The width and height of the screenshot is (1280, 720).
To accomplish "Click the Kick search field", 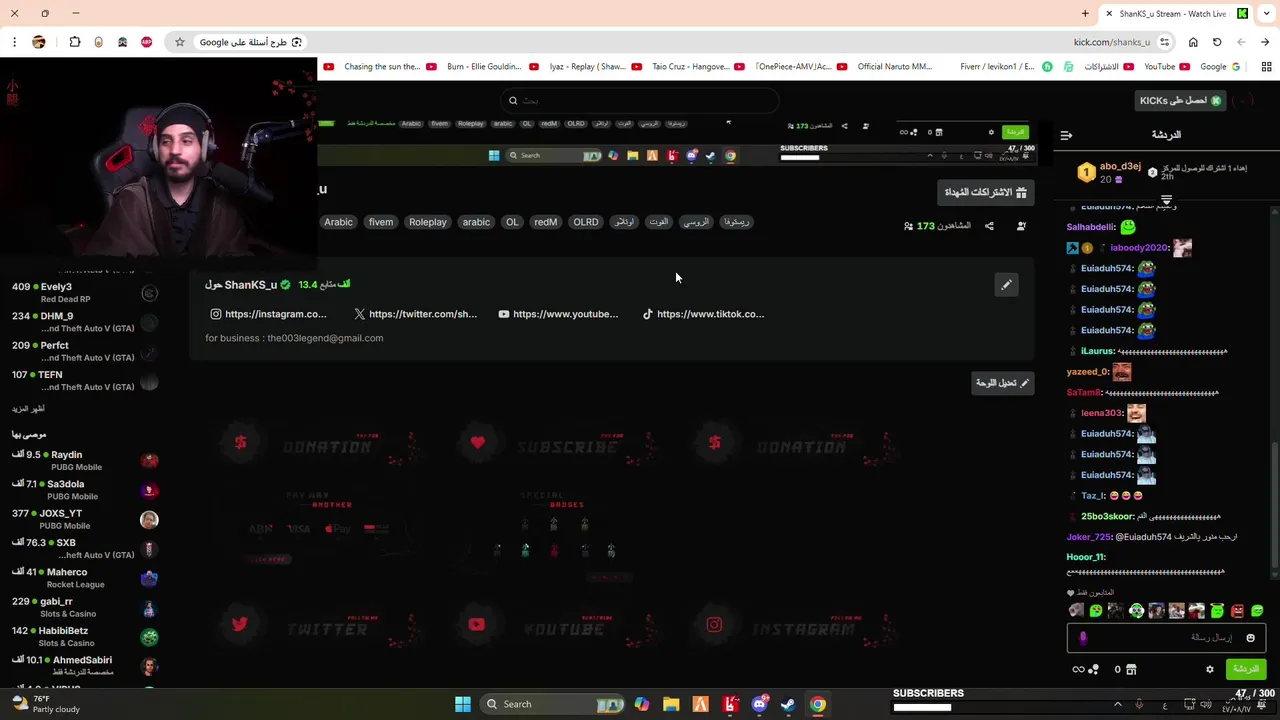I will click(640, 100).
